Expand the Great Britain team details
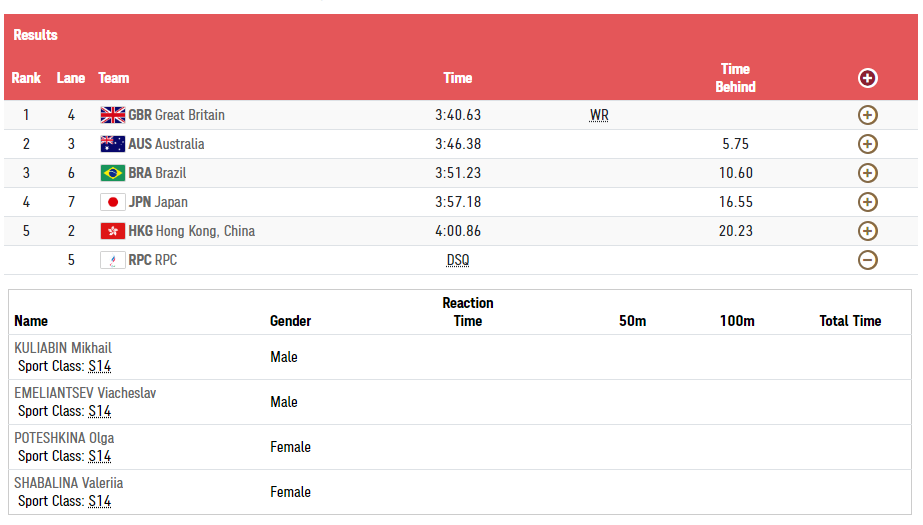Image resolution: width=923 pixels, height=525 pixels. pos(867,115)
